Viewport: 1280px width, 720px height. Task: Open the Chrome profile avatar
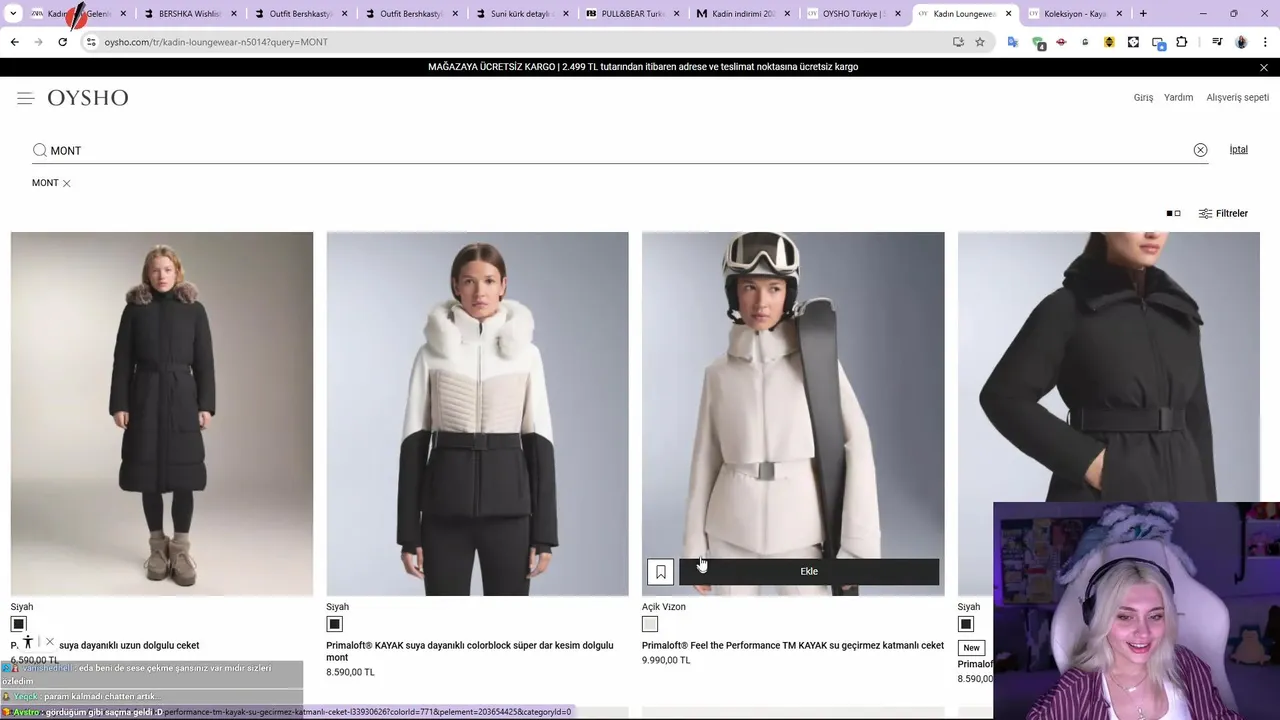click(1241, 42)
